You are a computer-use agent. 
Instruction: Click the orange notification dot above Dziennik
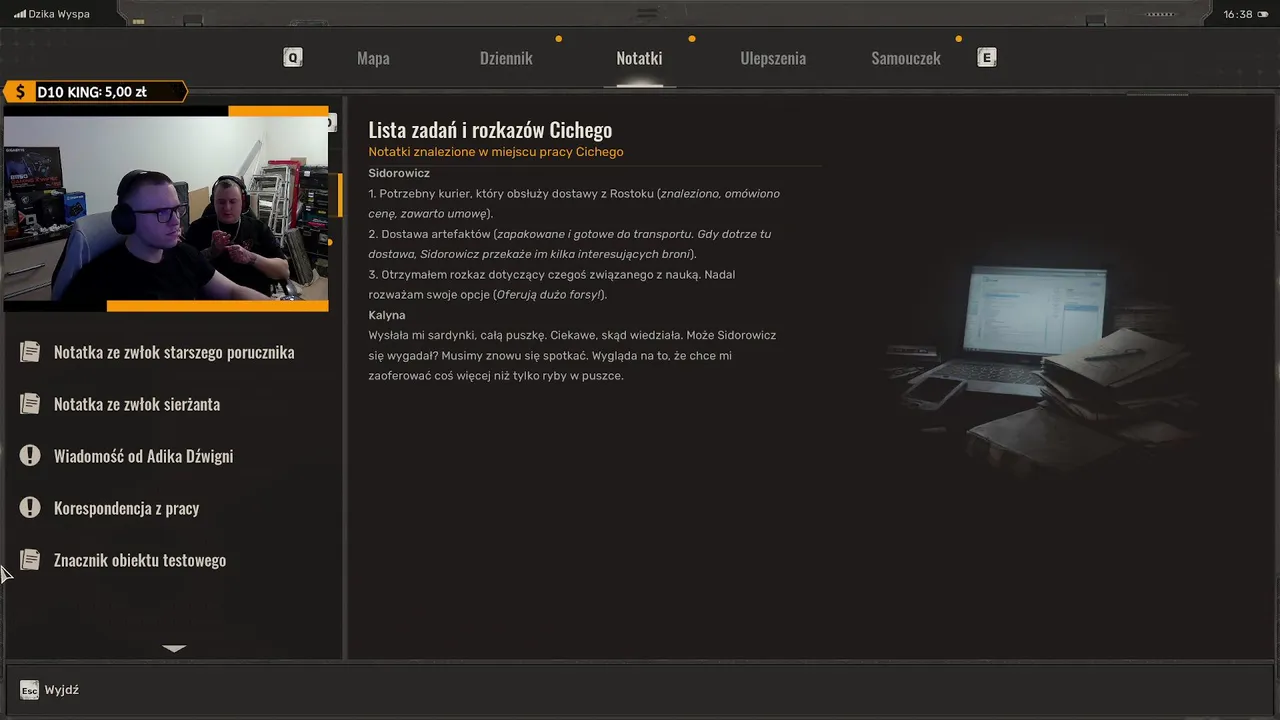[x=558, y=39]
